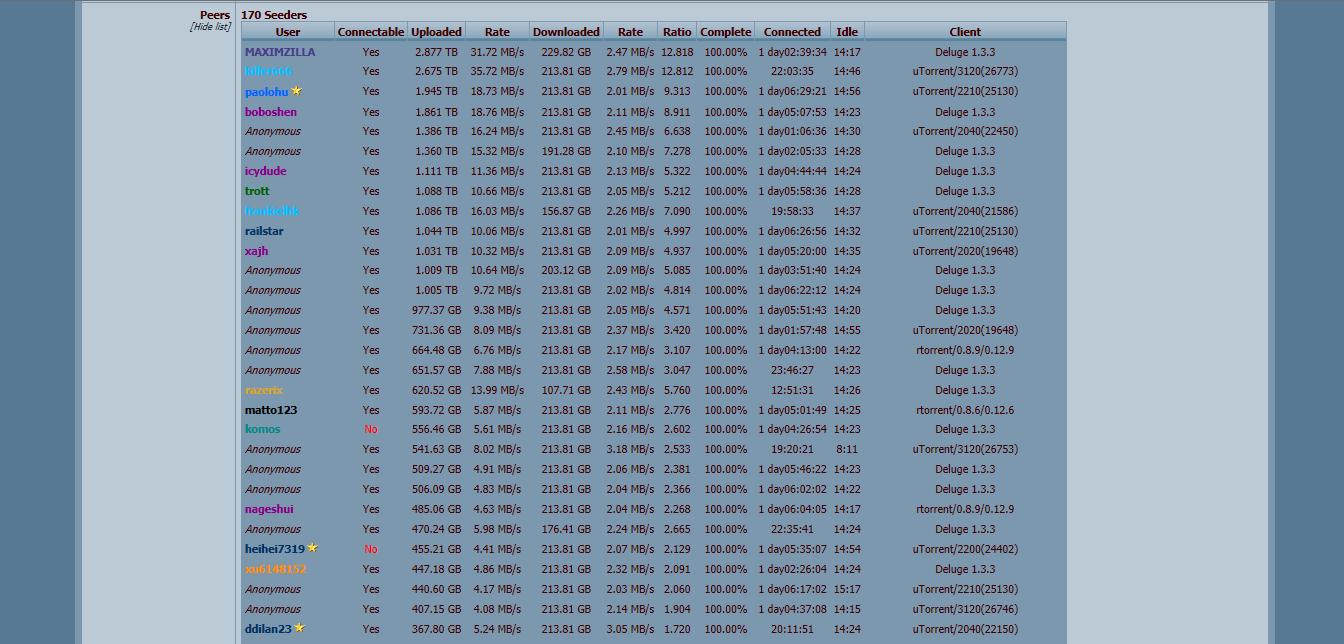The height and width of the screenshot is (644, 1344).
Task: Click the Complete column header
Action: (x=725, y=32)
